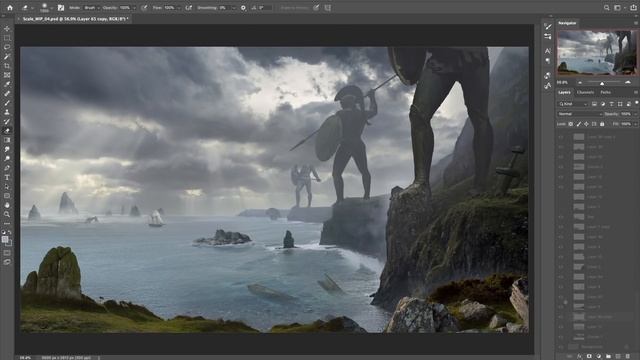The image size is (640, 360).
Task: Toggle lock transparent pixels
Action: [x=571, y=124]
